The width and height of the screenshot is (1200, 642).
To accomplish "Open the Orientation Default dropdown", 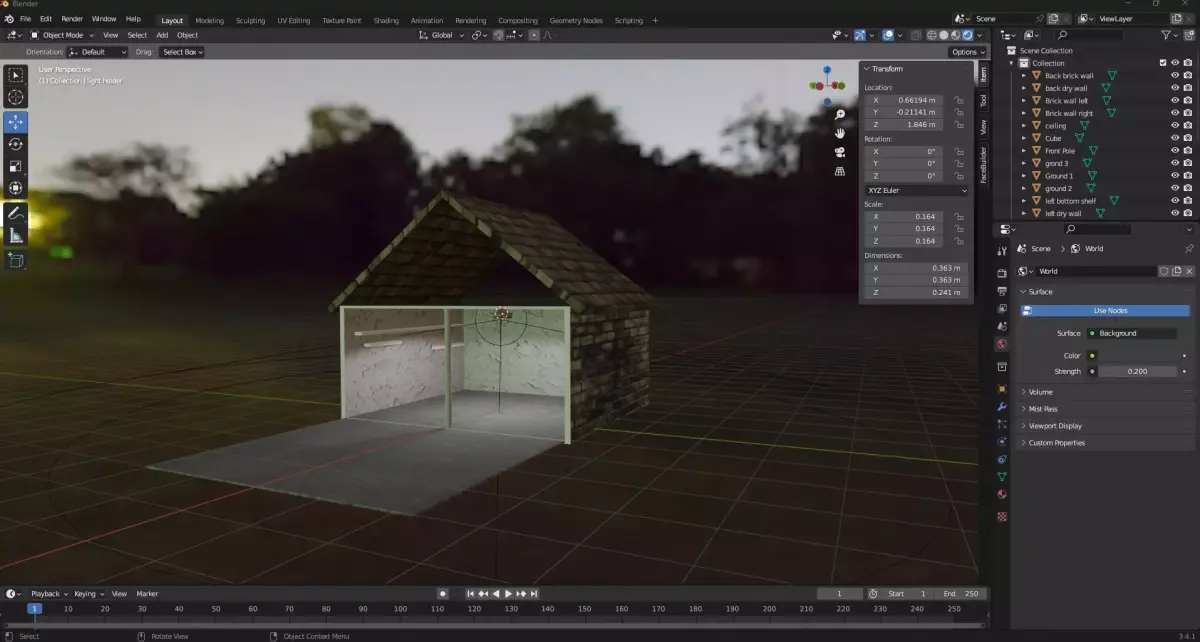I will click(98, 52).
